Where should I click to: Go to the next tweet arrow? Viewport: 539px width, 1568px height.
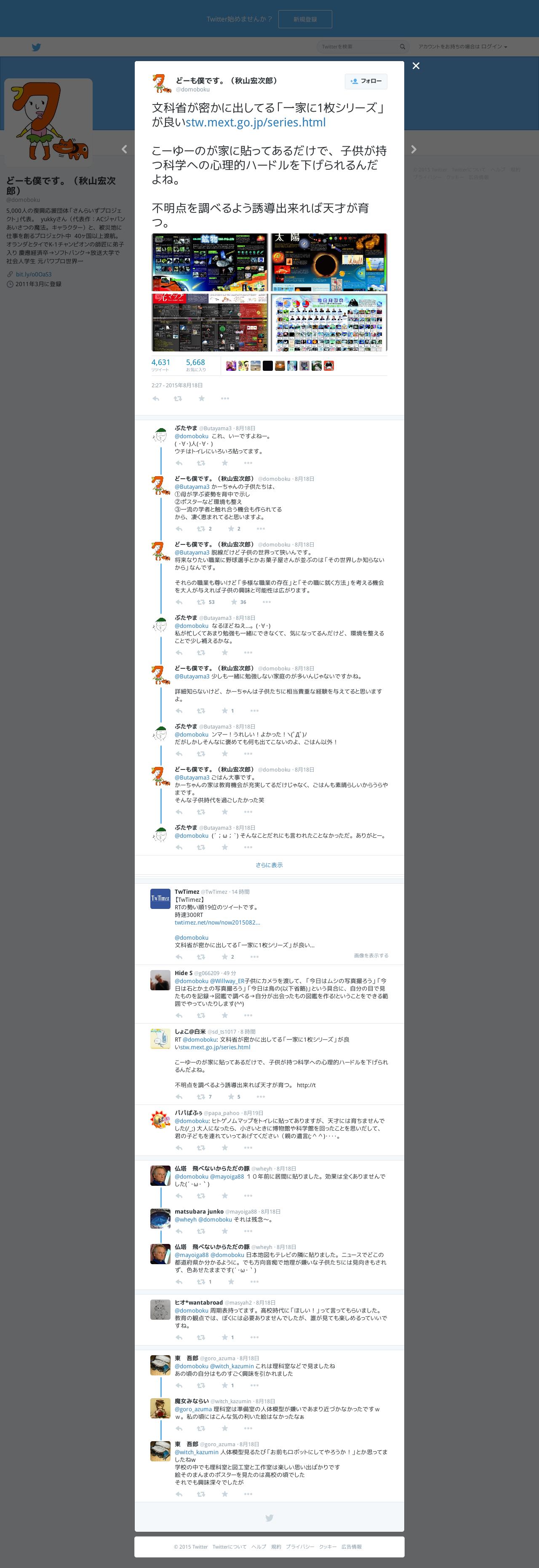pyautogui.click(x=414, y=149)
